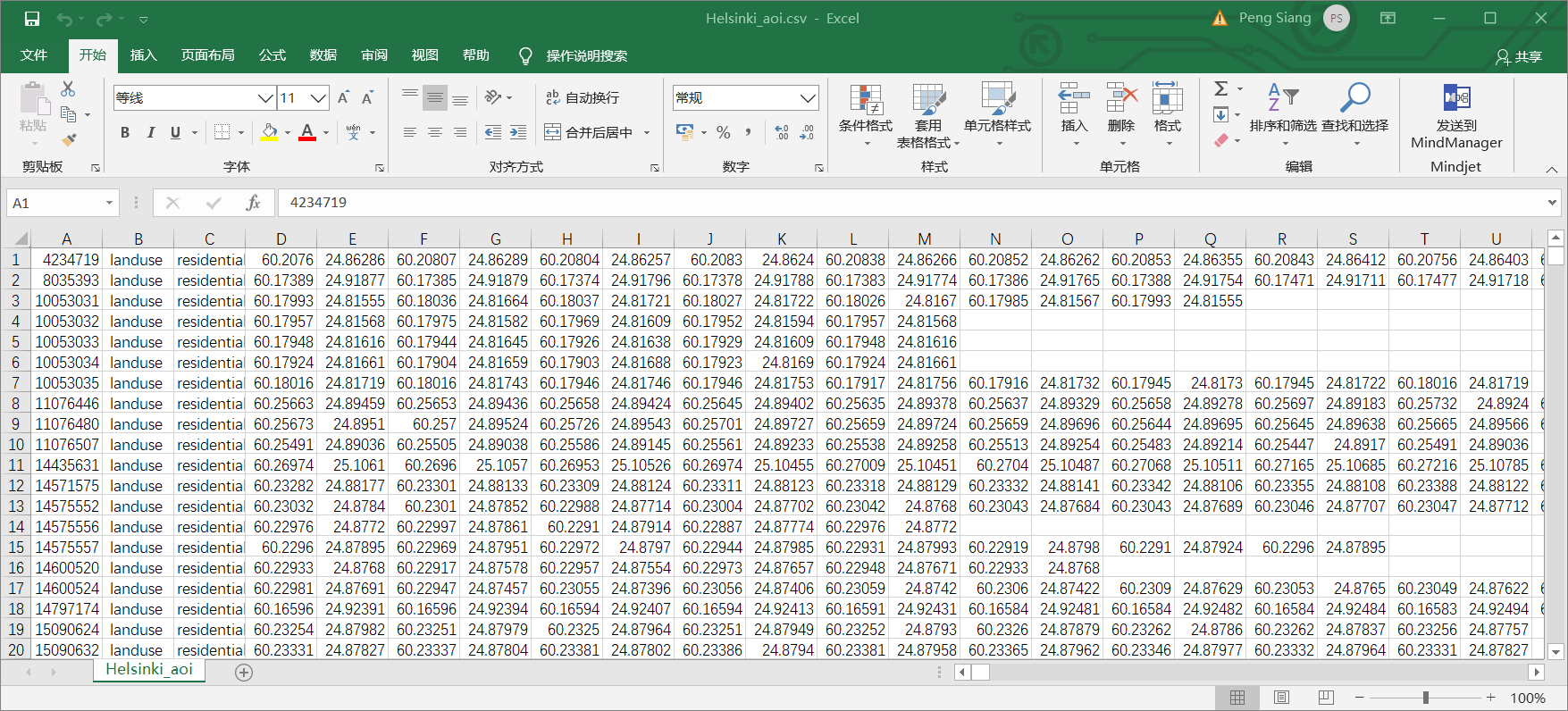Add a new sheet plus button
Image resolution: width=1568 pixels, height=711 pixels.
point(244,673)
